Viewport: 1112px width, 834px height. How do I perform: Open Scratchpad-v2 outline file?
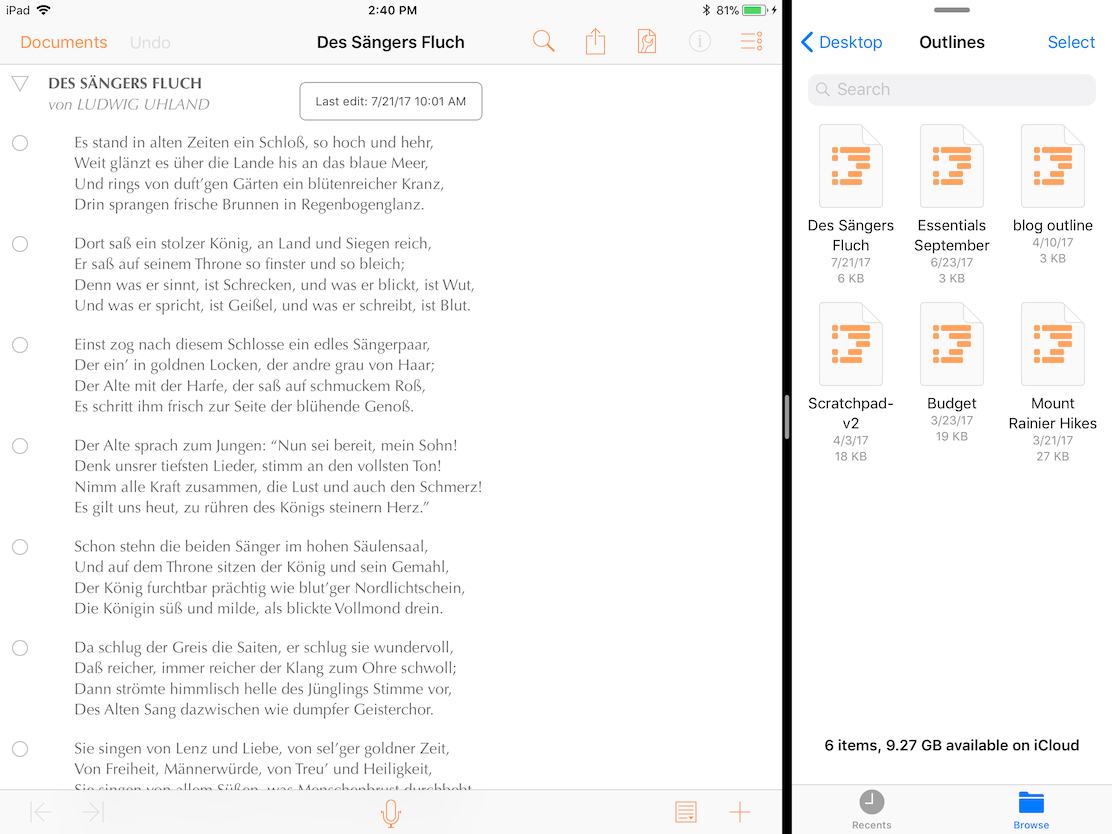[x=850, y=344]
